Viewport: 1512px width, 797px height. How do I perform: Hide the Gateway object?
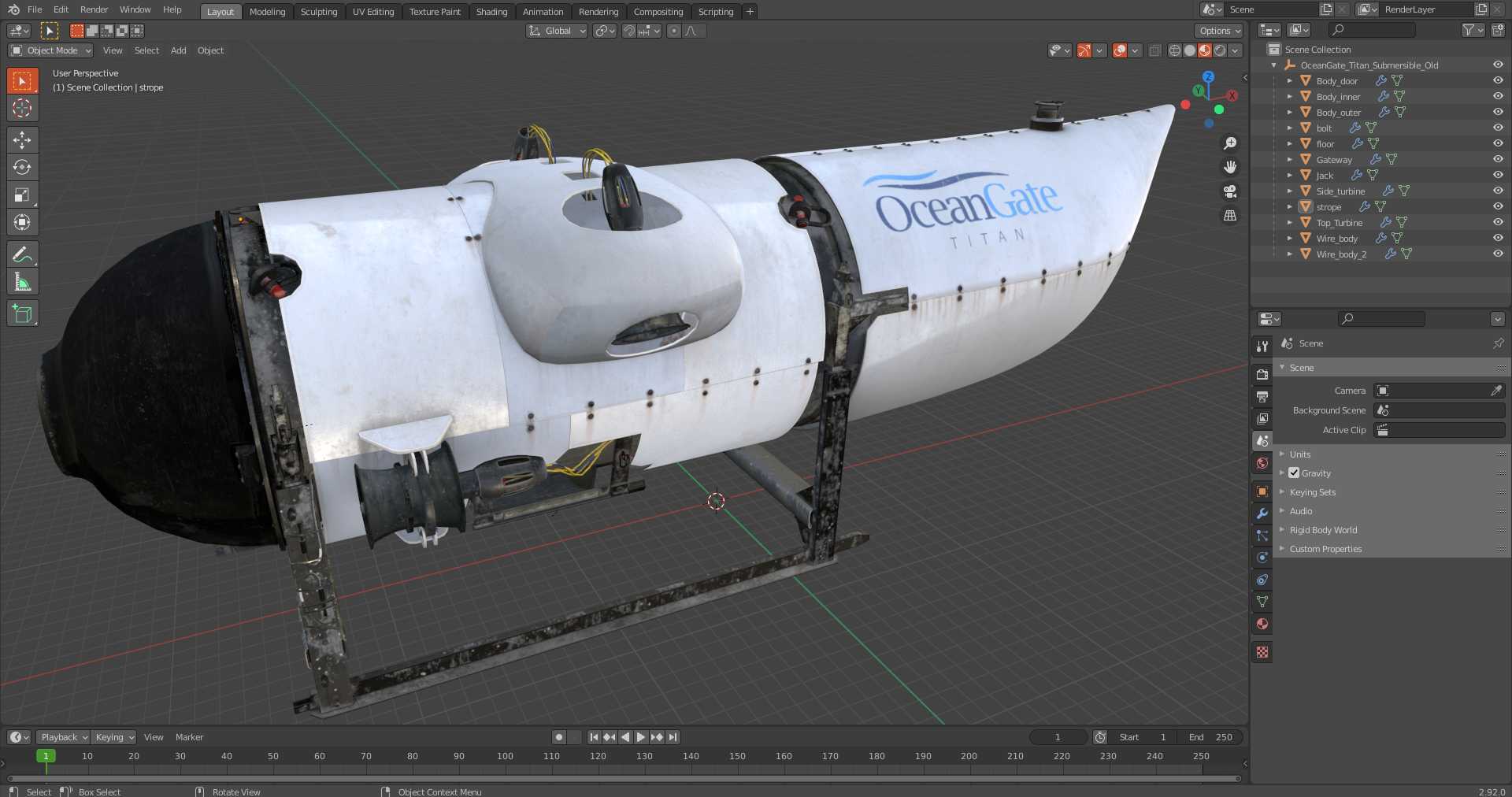(1498, 159)
